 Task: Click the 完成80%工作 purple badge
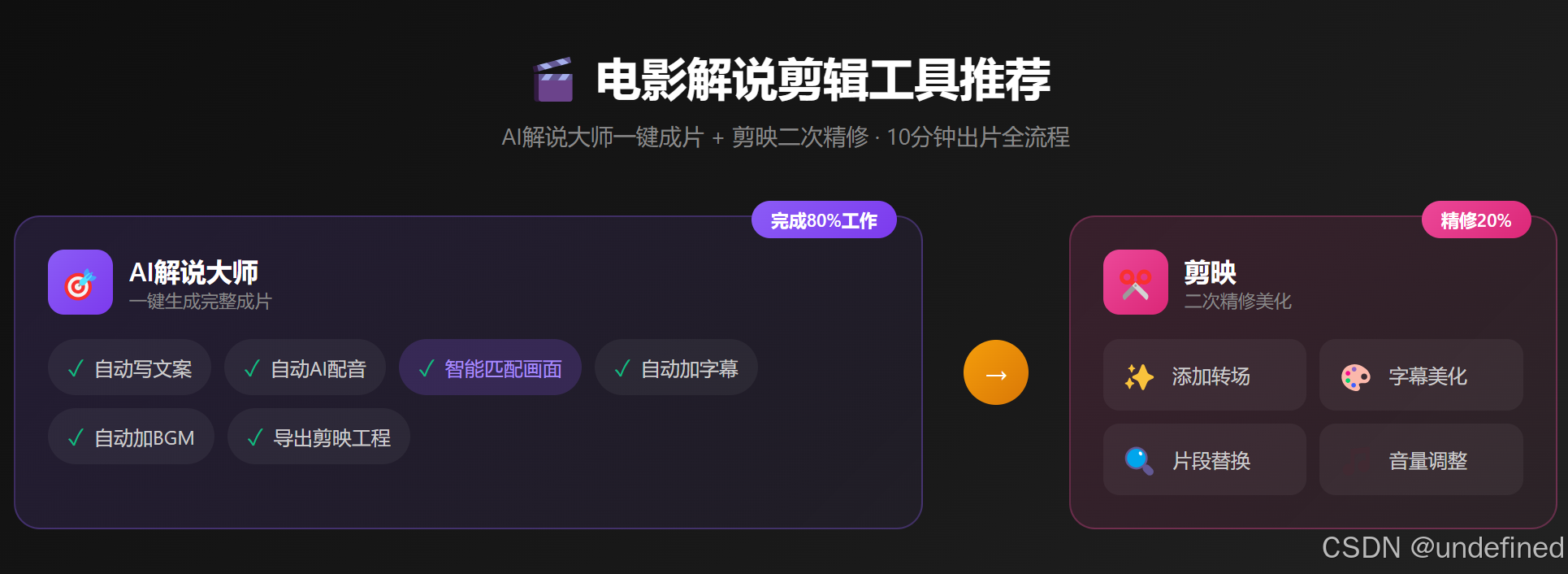(x=824, y=220)
